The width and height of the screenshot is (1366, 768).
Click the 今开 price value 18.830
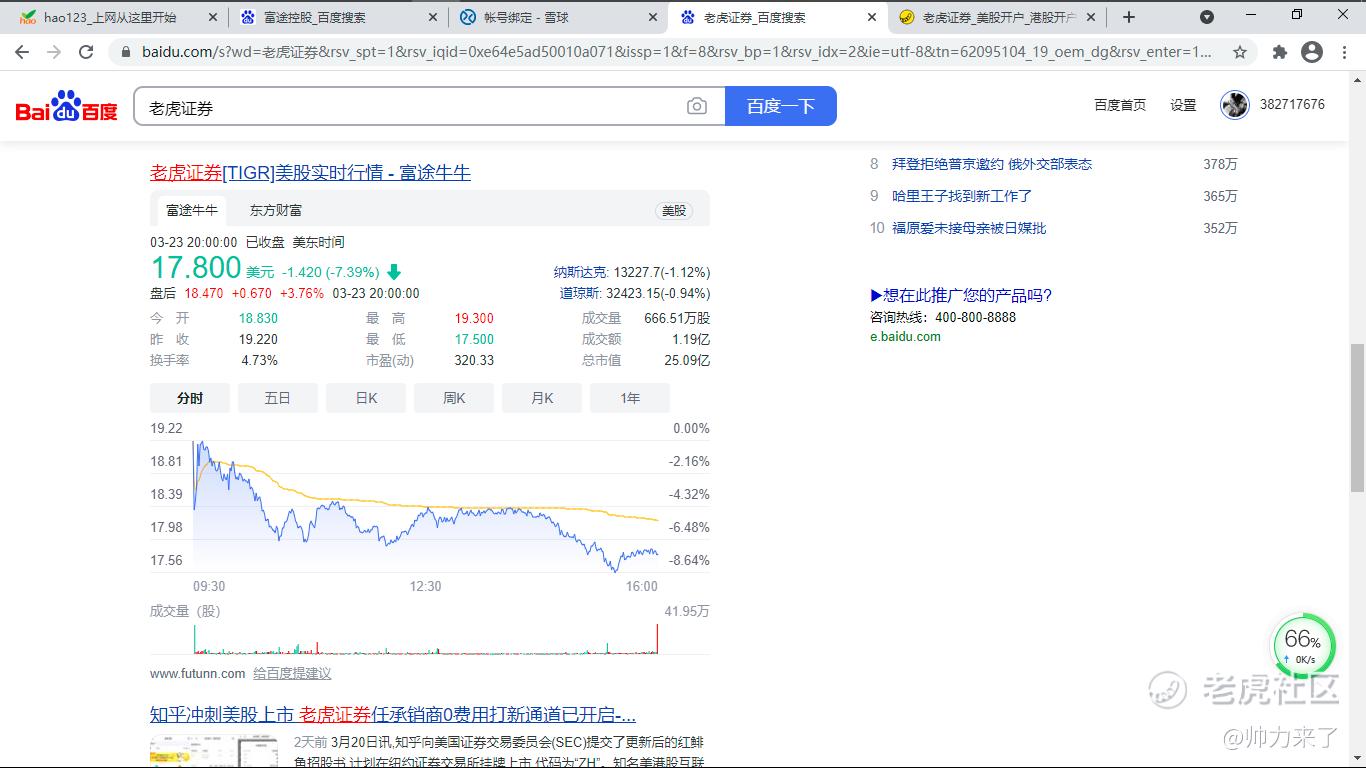coord(258,318)
